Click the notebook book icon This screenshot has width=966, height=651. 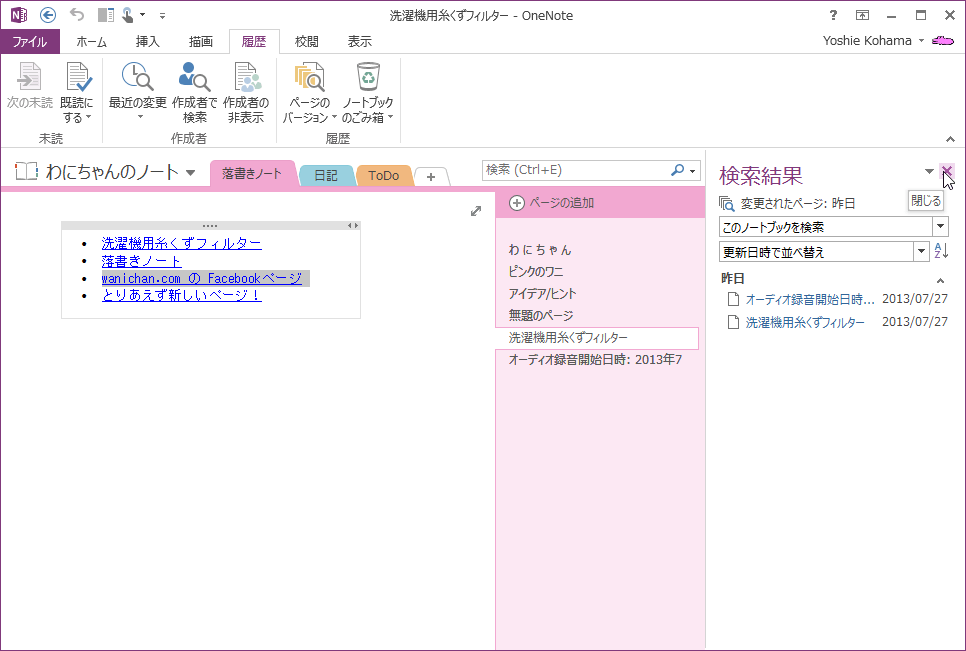click(x=26, y=171)
